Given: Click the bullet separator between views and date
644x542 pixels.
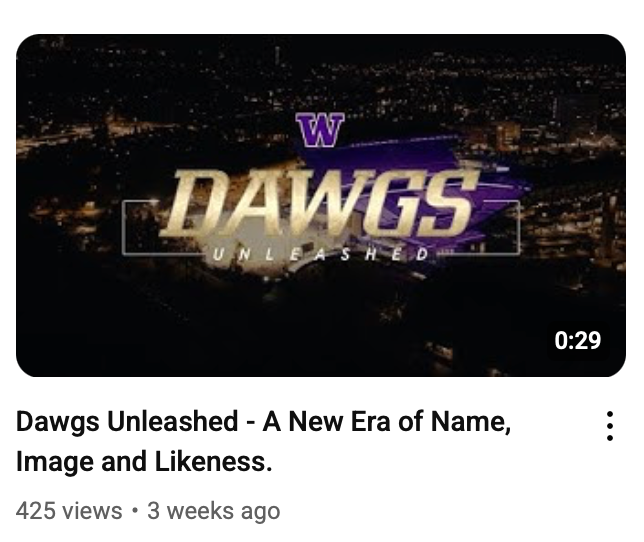Looking at the screenshot, I should coord(134,511).
